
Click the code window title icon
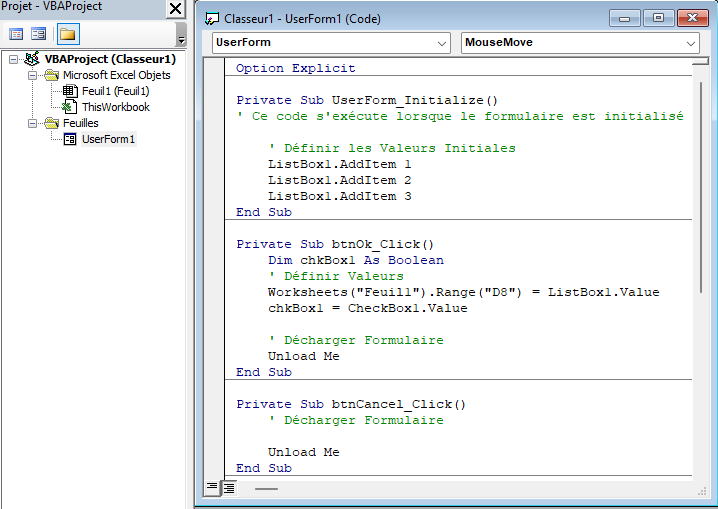212,19
